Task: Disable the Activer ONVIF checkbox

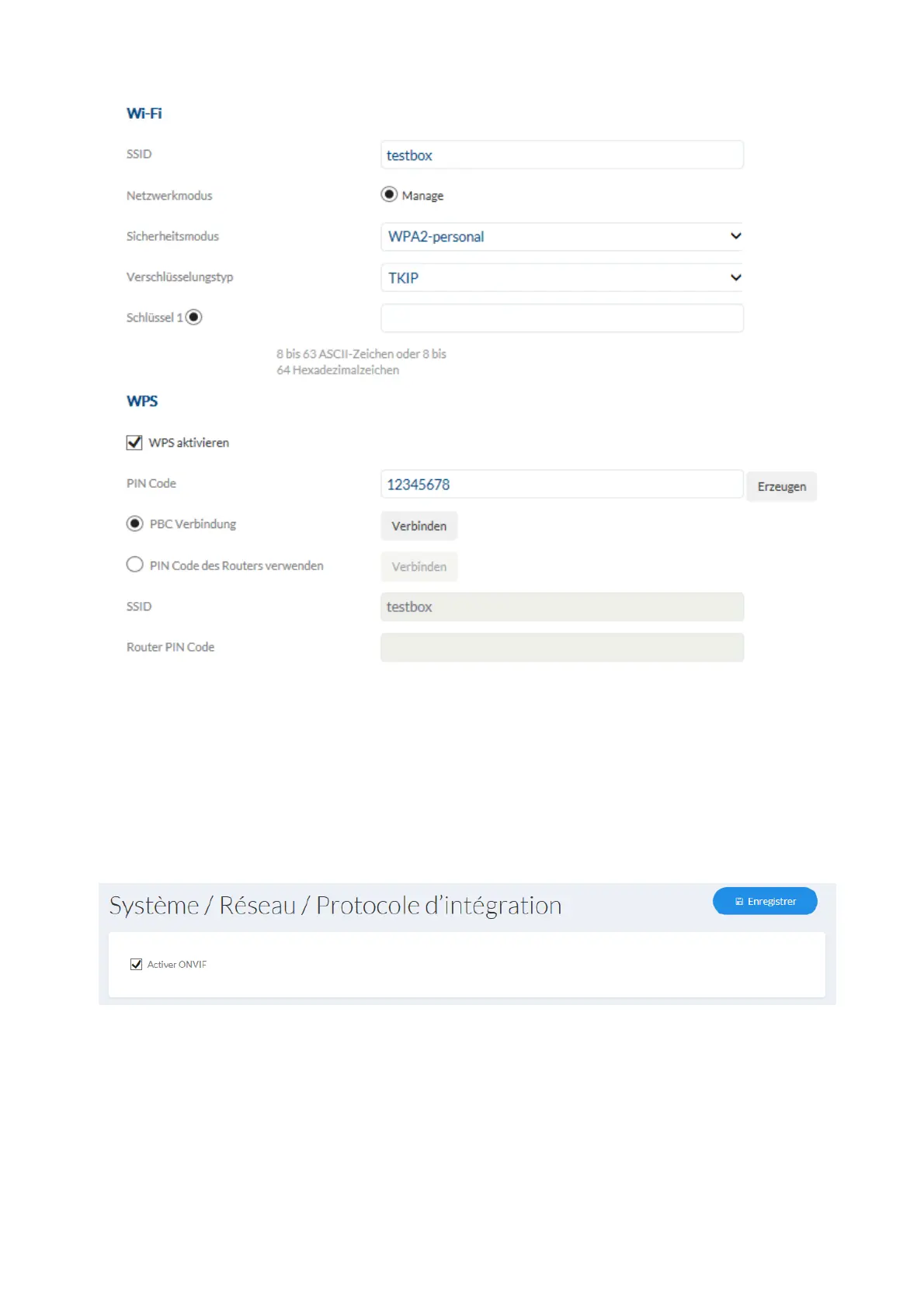Action: (137, 965)
